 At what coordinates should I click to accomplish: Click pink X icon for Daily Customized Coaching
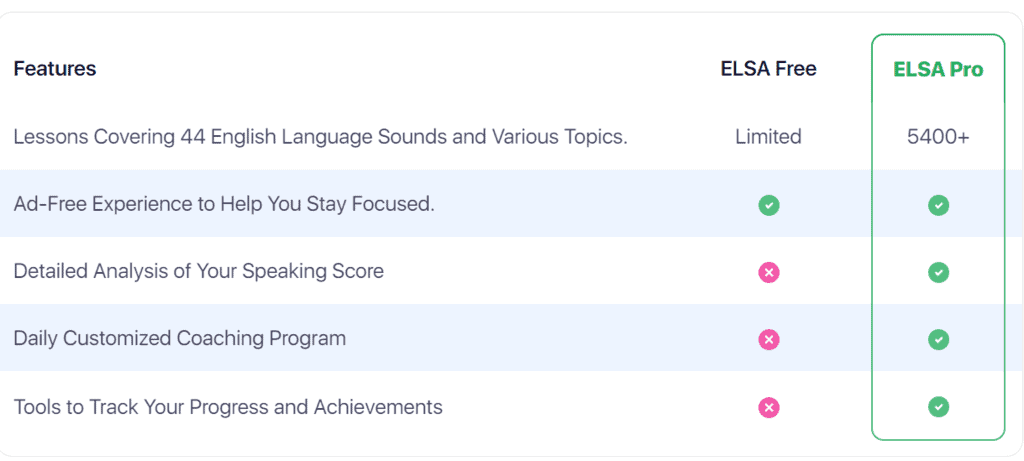[x=769, y=340]
